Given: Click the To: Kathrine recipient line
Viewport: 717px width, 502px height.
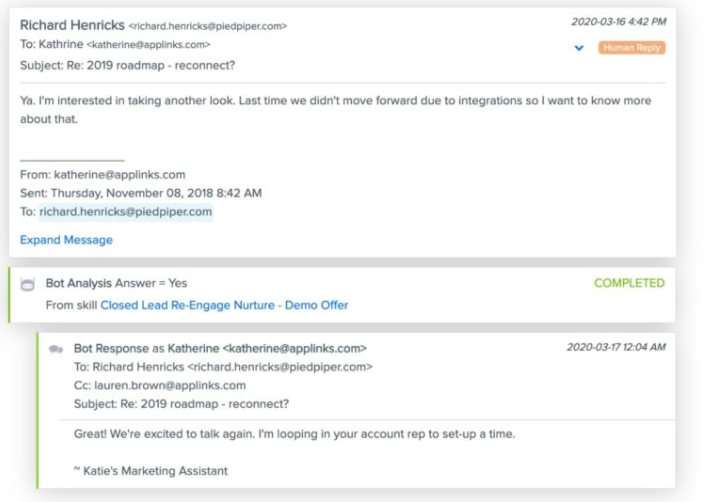Looking at the screenshot, I should click(x=115, y=45).
